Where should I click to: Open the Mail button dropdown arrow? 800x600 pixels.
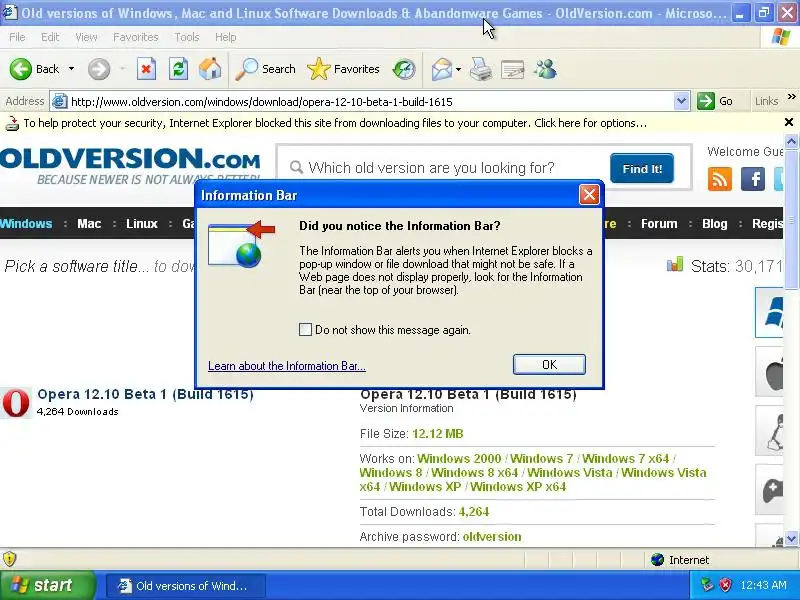pyautogui.click(x=458, y=69)
